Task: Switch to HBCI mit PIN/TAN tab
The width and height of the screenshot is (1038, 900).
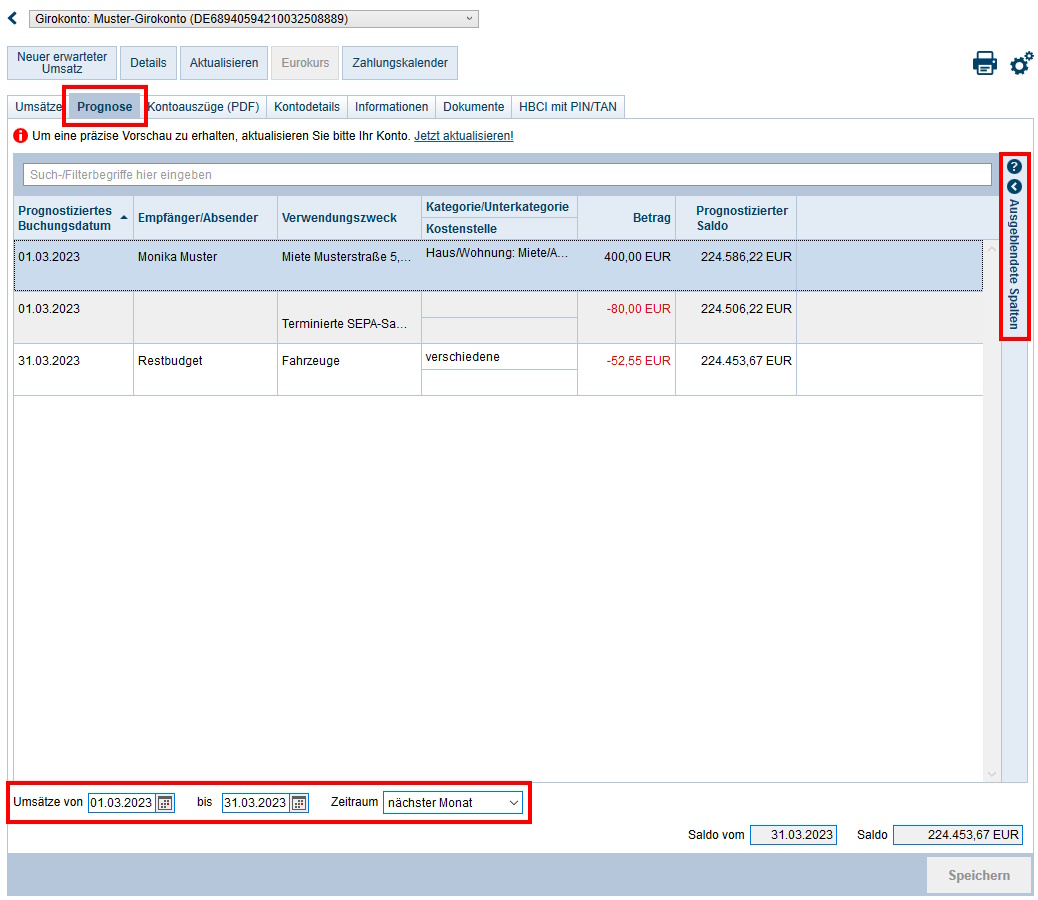Action: point(567,107)
